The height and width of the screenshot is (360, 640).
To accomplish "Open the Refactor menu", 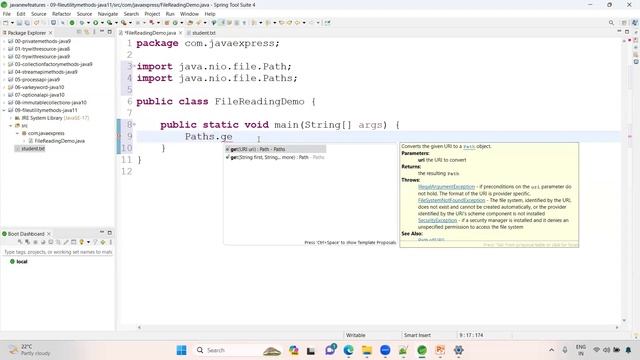I will tap(62, 14).
